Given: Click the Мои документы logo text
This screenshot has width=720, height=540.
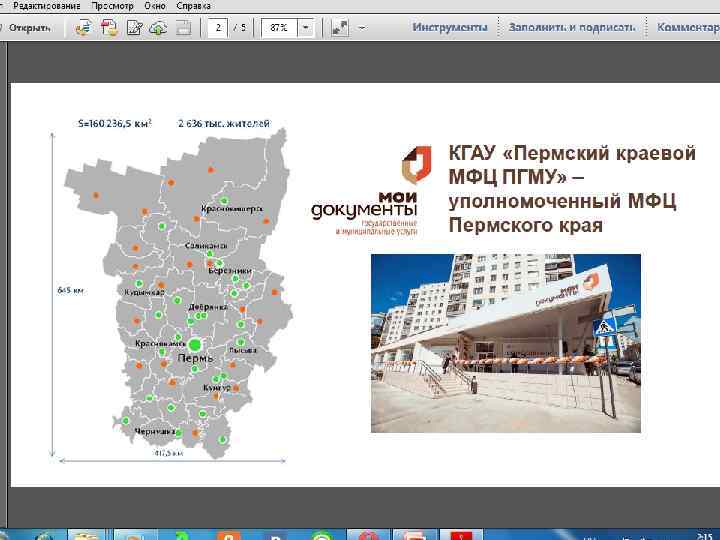Looking at the screenshot, I should [364, 205].
